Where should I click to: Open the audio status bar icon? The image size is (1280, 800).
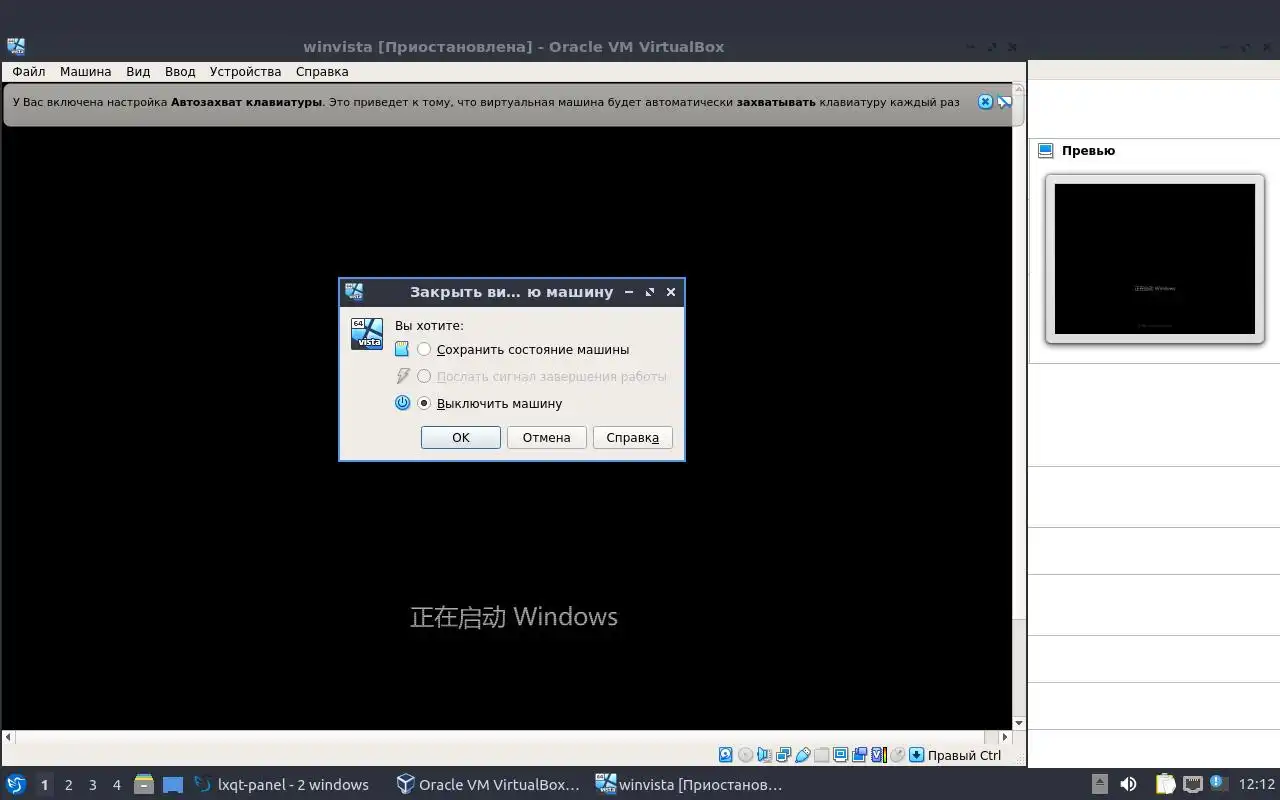click(x=764, y=755)
